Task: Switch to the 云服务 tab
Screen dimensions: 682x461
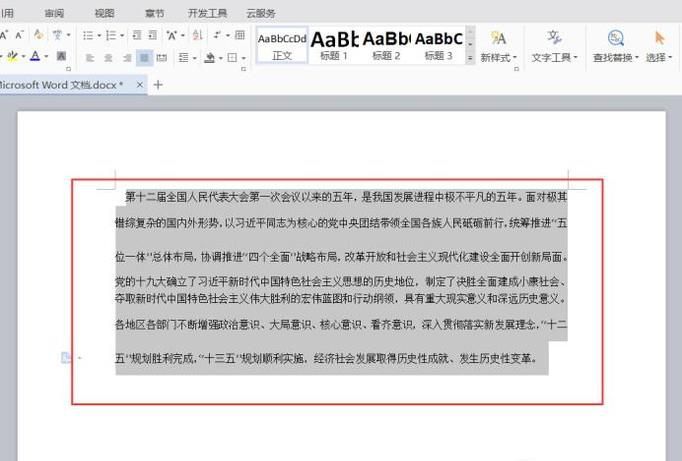Action: coord(261,13)
